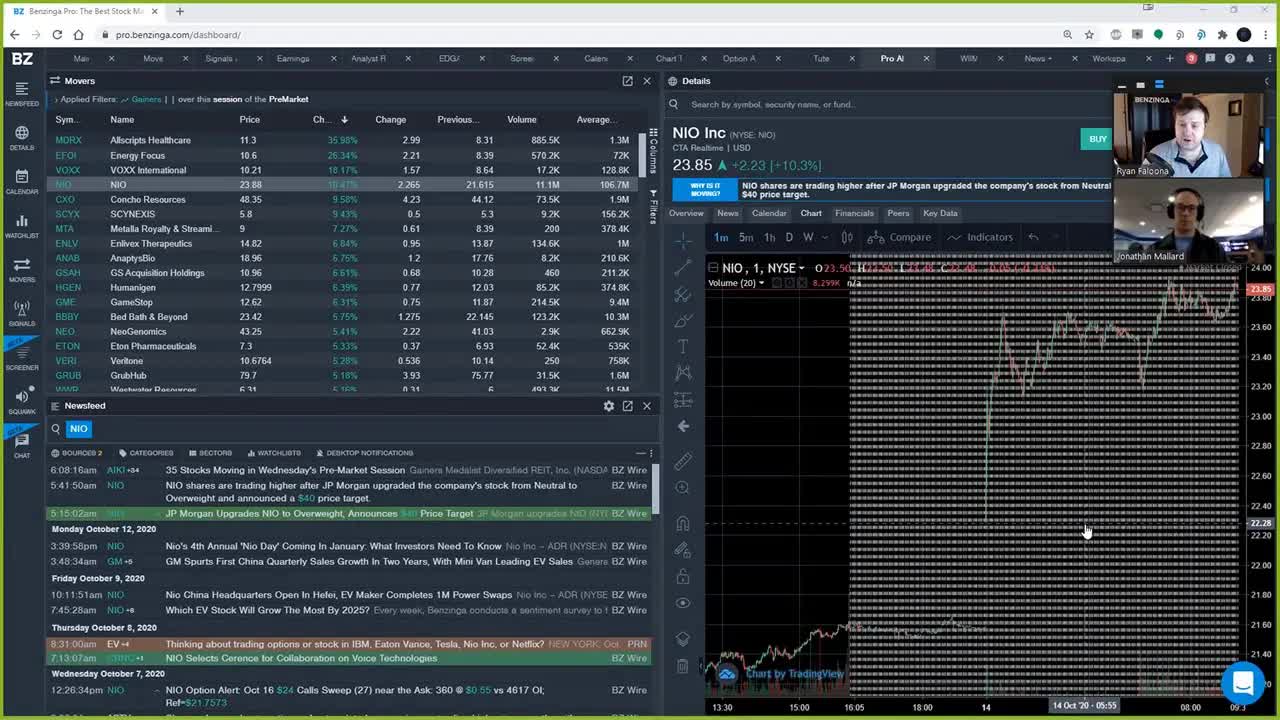This screenshot has height=720, width=1280.
Task: Expand the Filters side panel
Action: pyautogui.click(x=653, y=207)
